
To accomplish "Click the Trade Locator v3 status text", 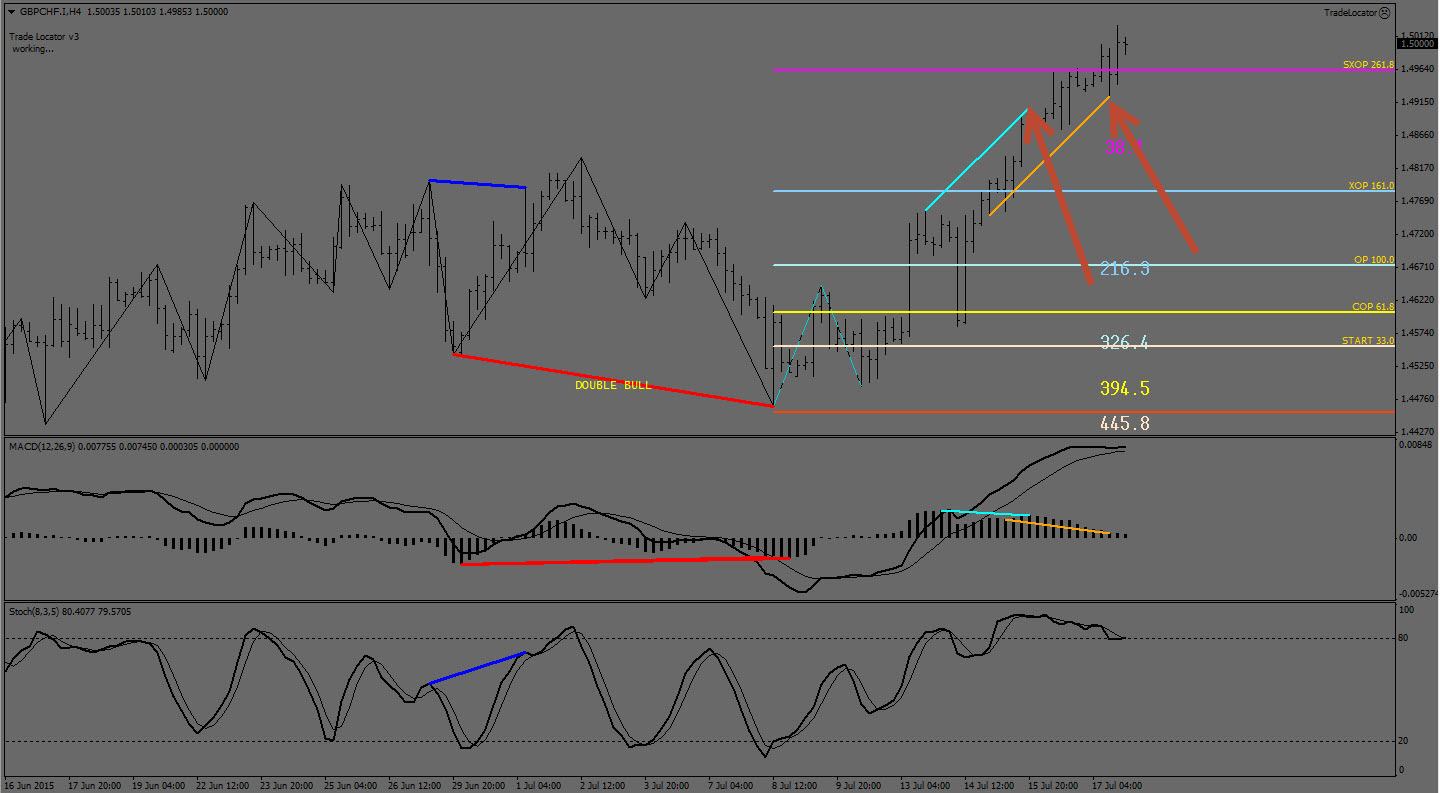I will [45, 36].
